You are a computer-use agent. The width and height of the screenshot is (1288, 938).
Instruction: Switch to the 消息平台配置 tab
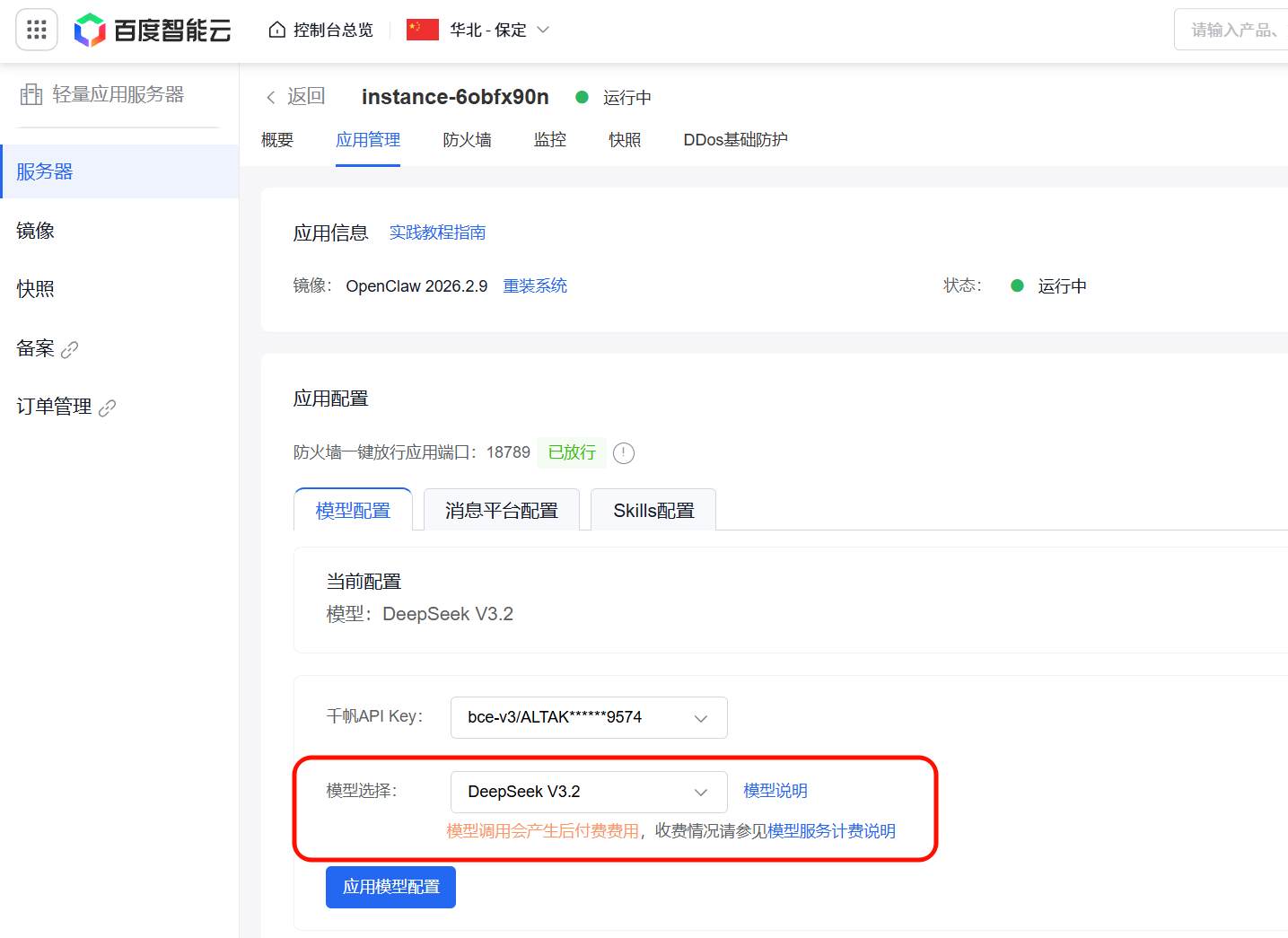[x=501, y=511]
